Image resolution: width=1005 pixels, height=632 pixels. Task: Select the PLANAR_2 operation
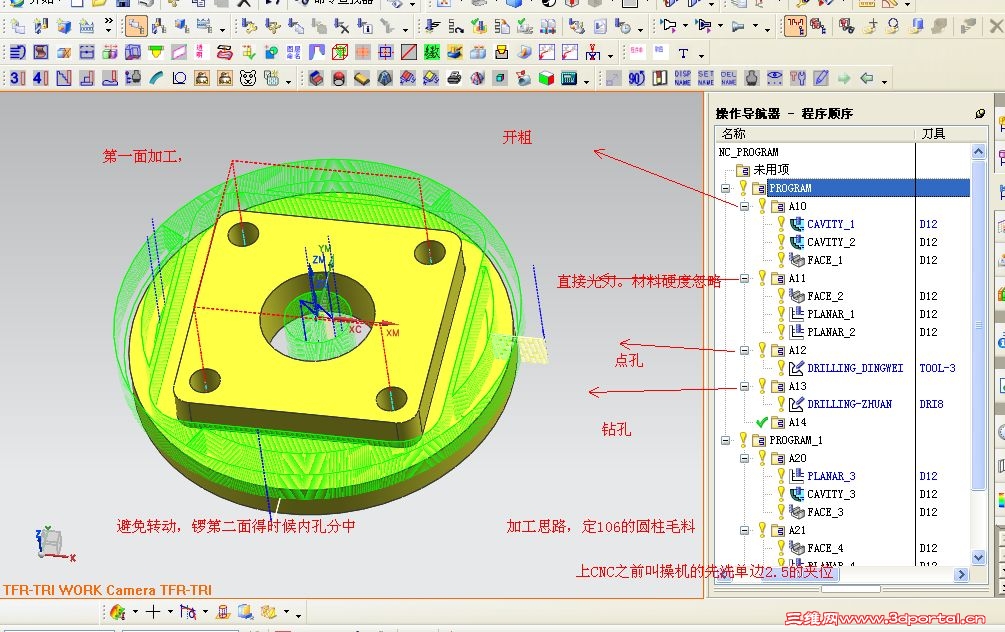830,332
